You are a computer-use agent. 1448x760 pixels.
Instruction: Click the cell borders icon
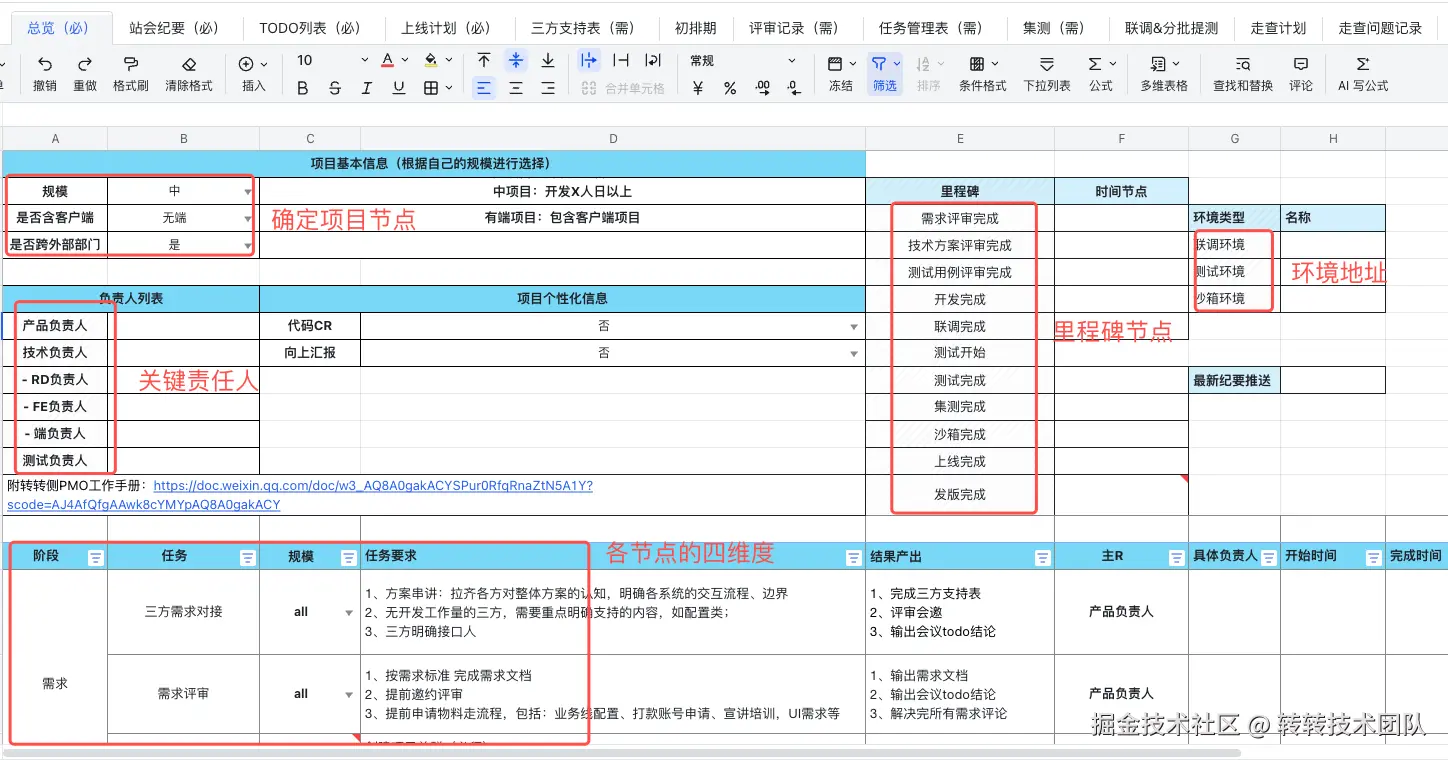(x=431, y=88)
